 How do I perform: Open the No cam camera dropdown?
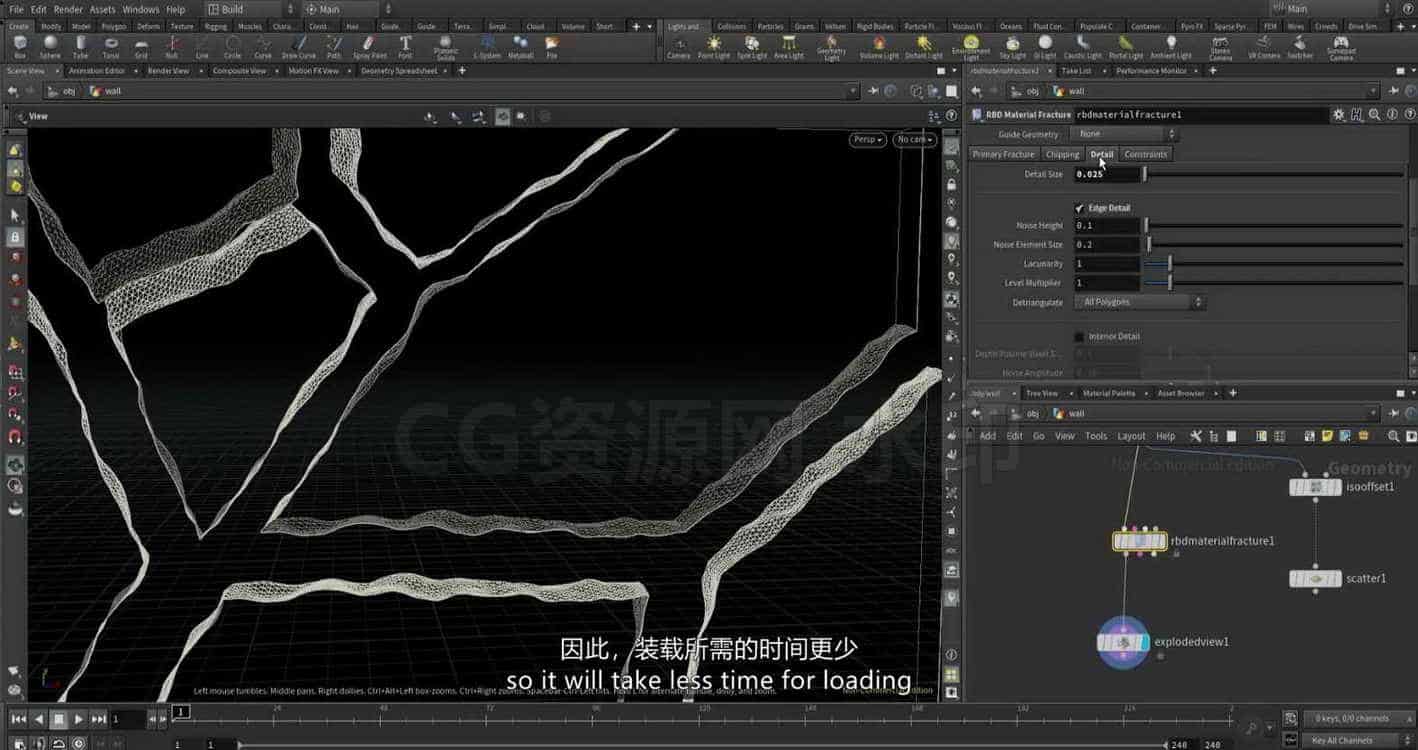914,140
